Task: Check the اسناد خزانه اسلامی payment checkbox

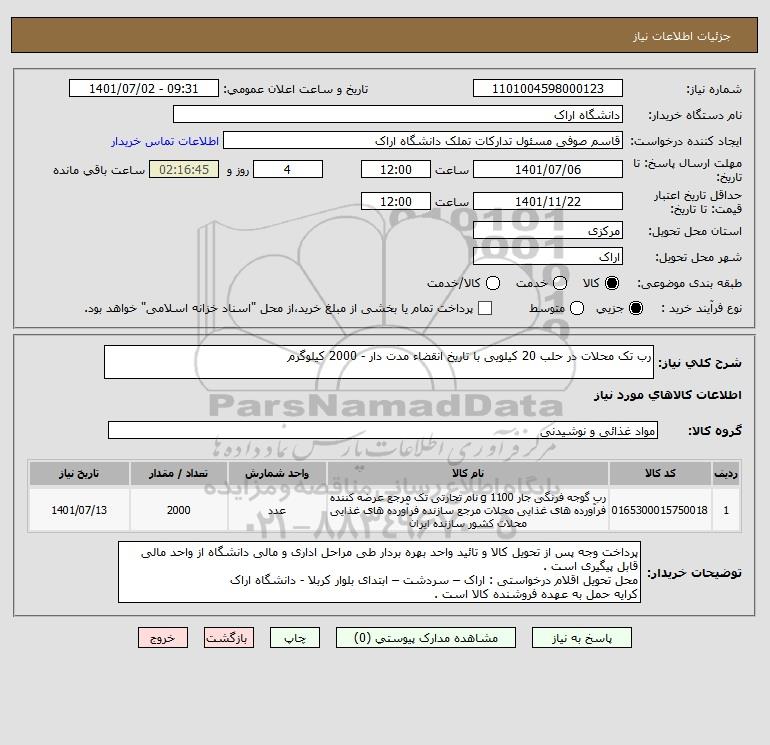Action: coord(485,308)
